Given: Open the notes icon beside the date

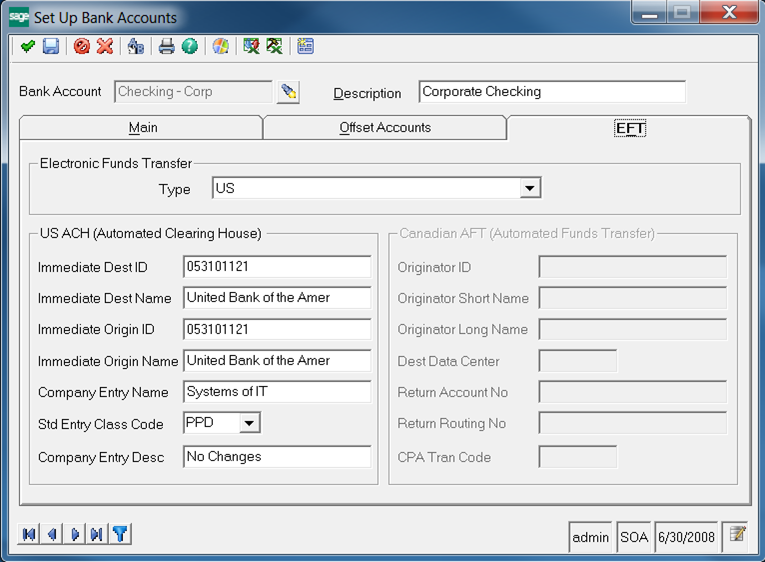Looking at the screenshot, I should click(x=737, y=536).
